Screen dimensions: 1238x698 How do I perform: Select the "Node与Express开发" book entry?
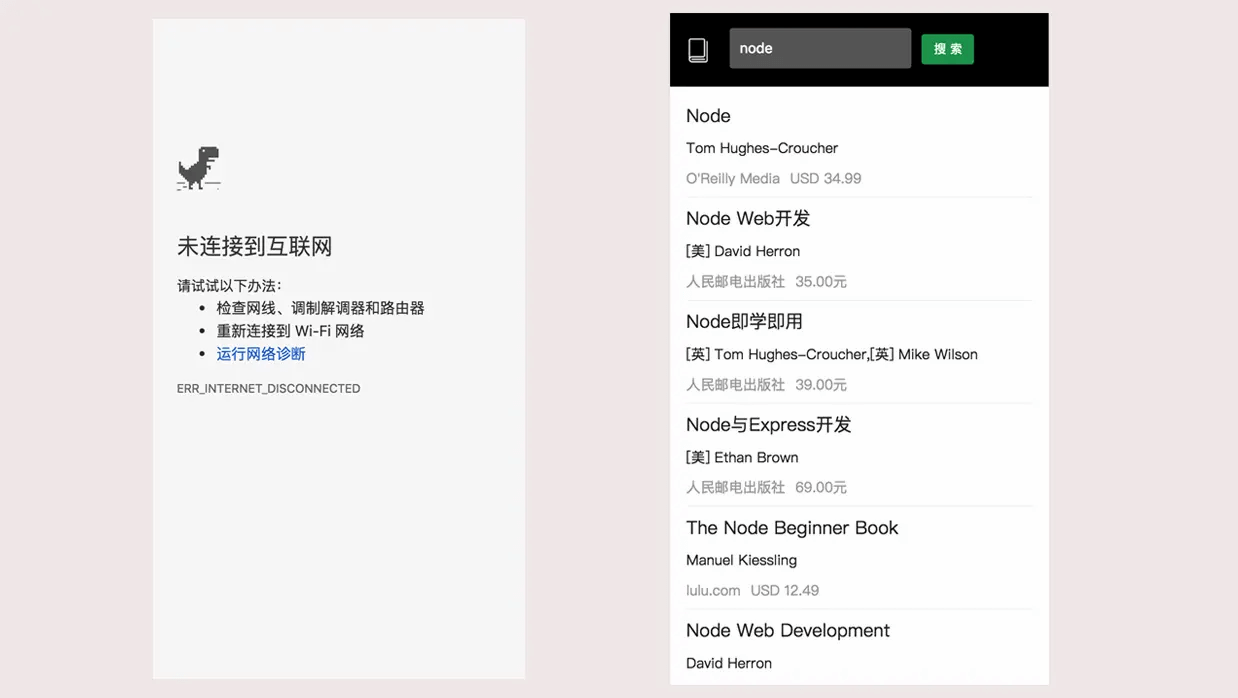(x=768, y=425)
